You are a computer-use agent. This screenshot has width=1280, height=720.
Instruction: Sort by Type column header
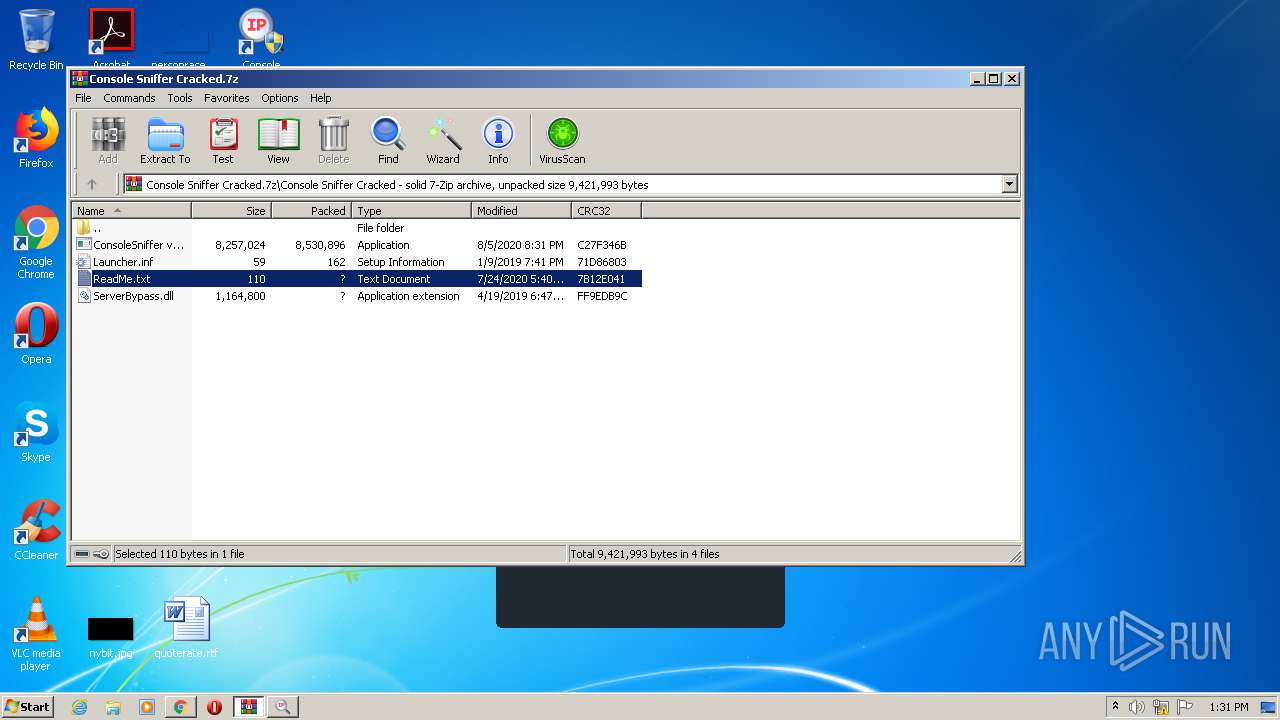pyautogui.click(x=411, y=211)
